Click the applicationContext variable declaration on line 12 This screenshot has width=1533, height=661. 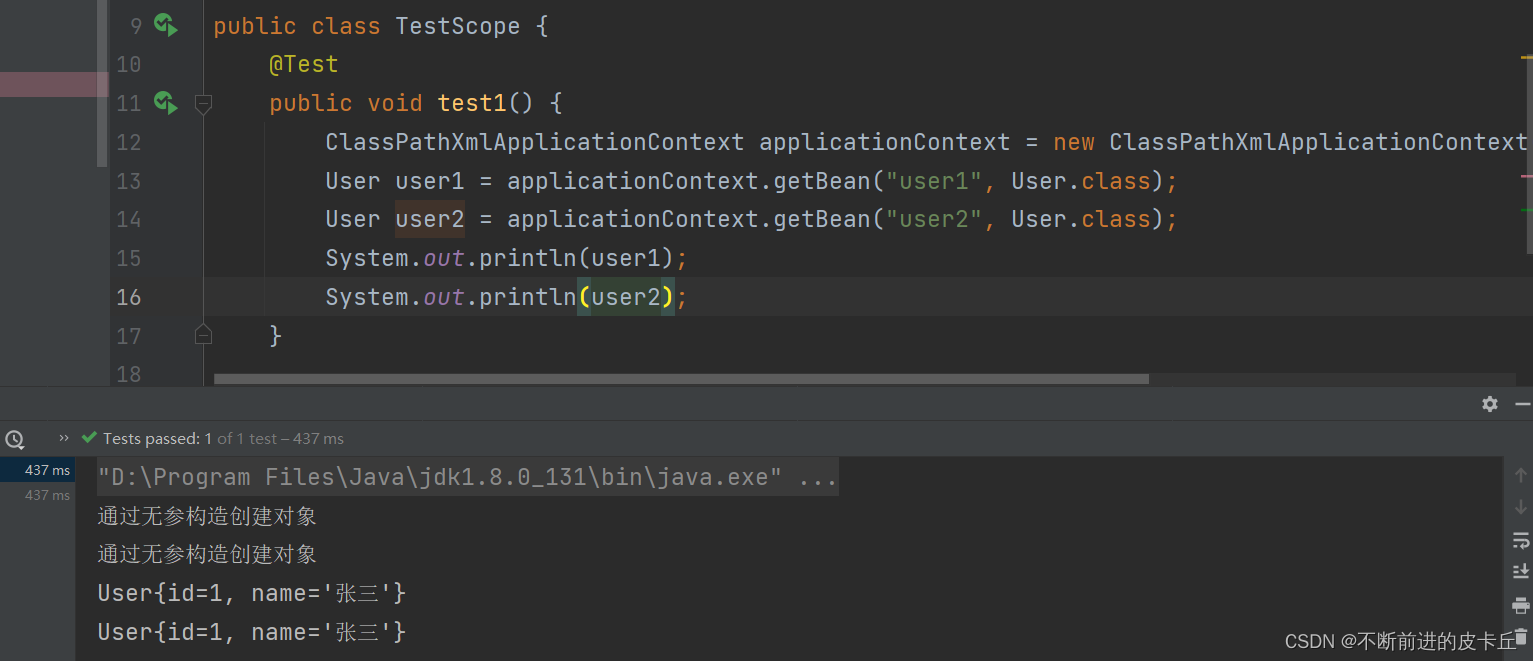pos(885,142)
